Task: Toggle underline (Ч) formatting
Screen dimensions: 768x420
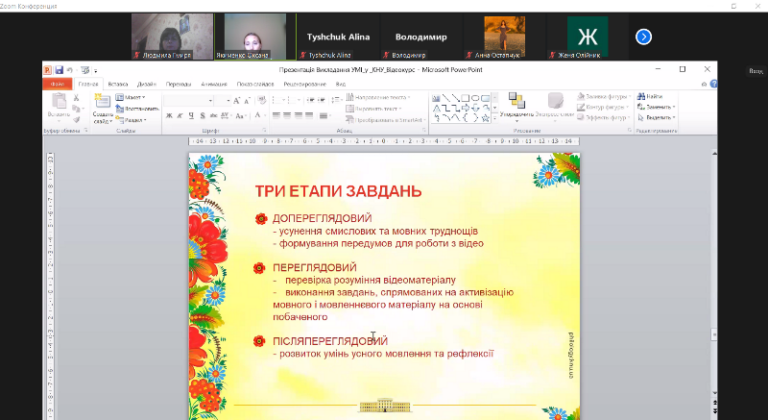Action: [189, 116]
